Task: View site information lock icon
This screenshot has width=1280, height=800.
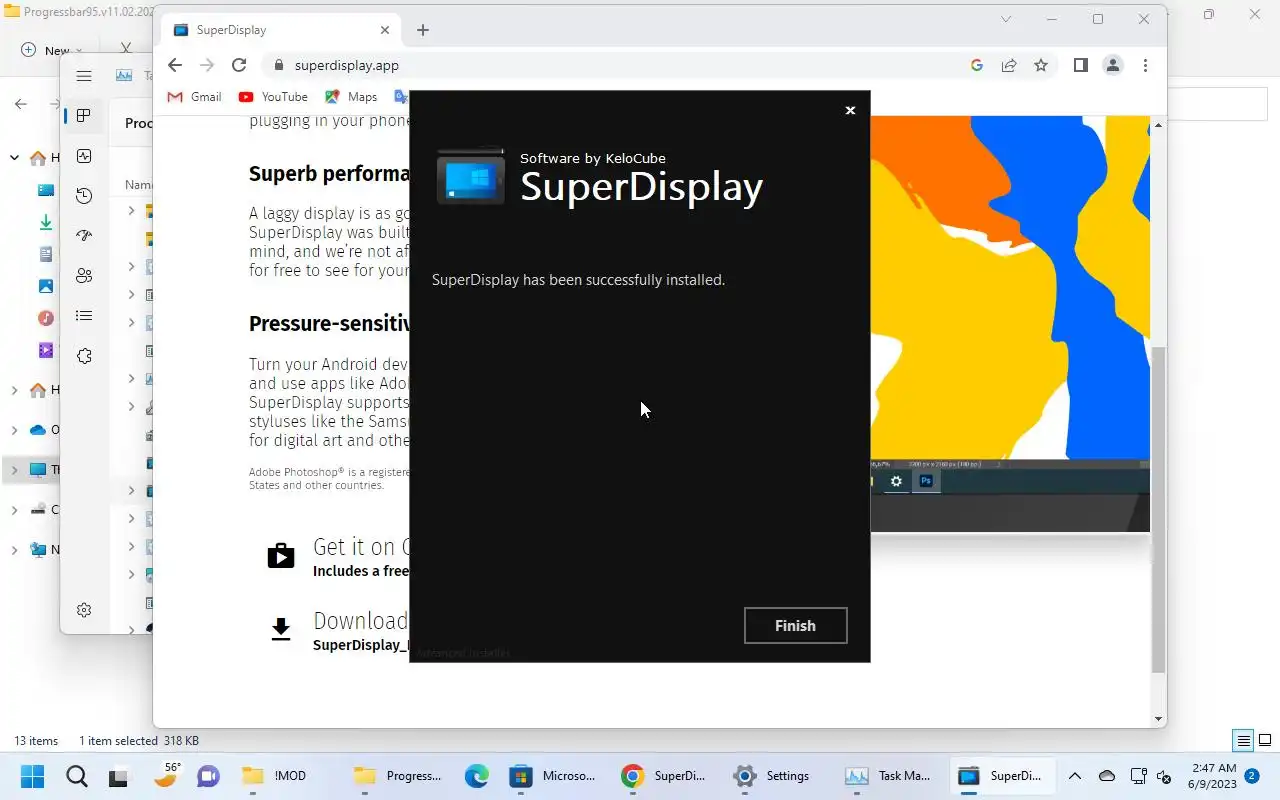Action: (x=278, y=65)
